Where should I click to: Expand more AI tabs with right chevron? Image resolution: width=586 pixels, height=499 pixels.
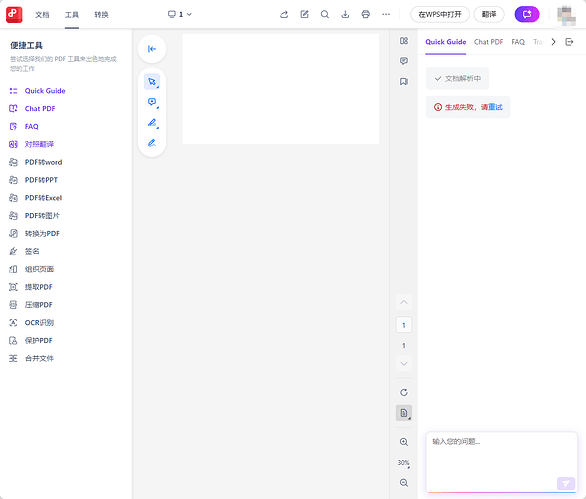[553, 42]
